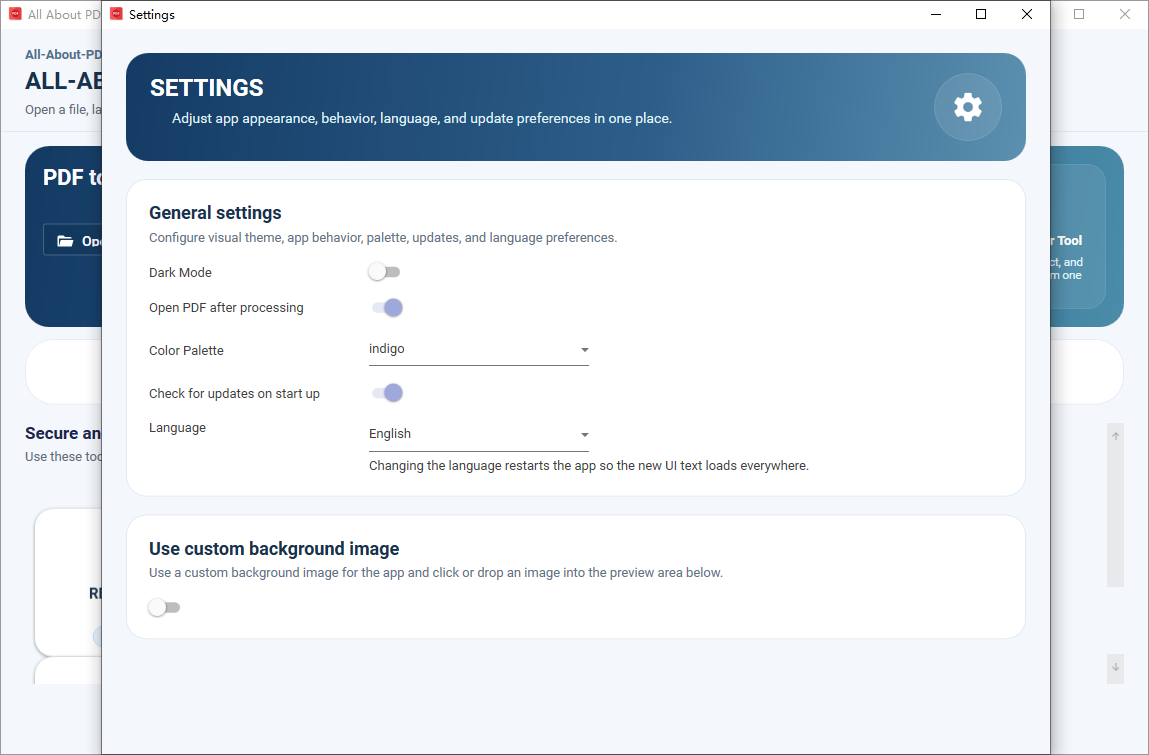Click the Color Palette dropdown arrow

click(x=584, y=350)
